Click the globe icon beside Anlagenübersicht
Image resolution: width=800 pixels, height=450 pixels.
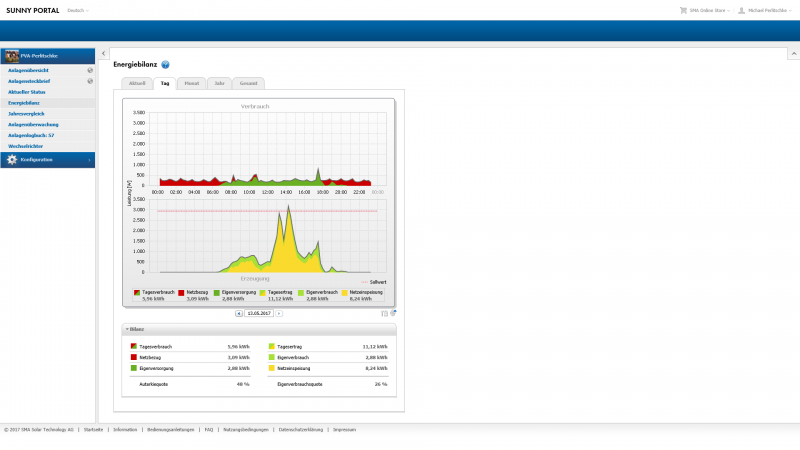[x=90, y=70]
